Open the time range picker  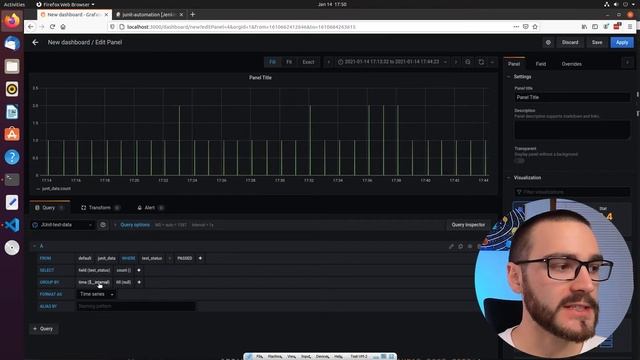click(x=392, y=62)
